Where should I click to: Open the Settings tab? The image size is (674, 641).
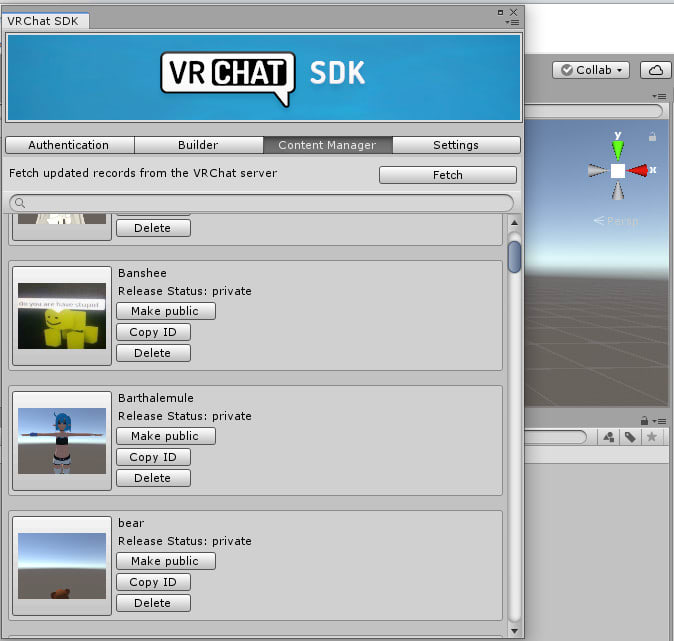456,145
